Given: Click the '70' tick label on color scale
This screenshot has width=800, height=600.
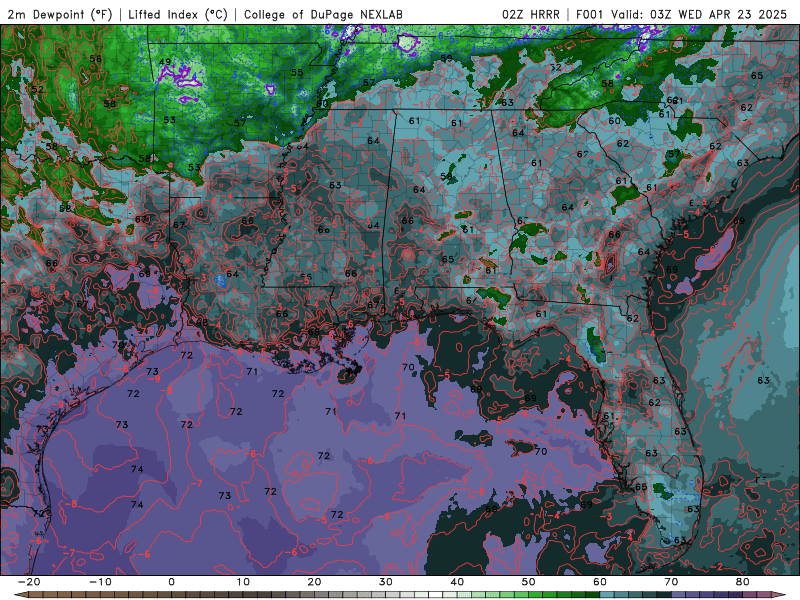Looking at the screenshot, I should 671,582.
